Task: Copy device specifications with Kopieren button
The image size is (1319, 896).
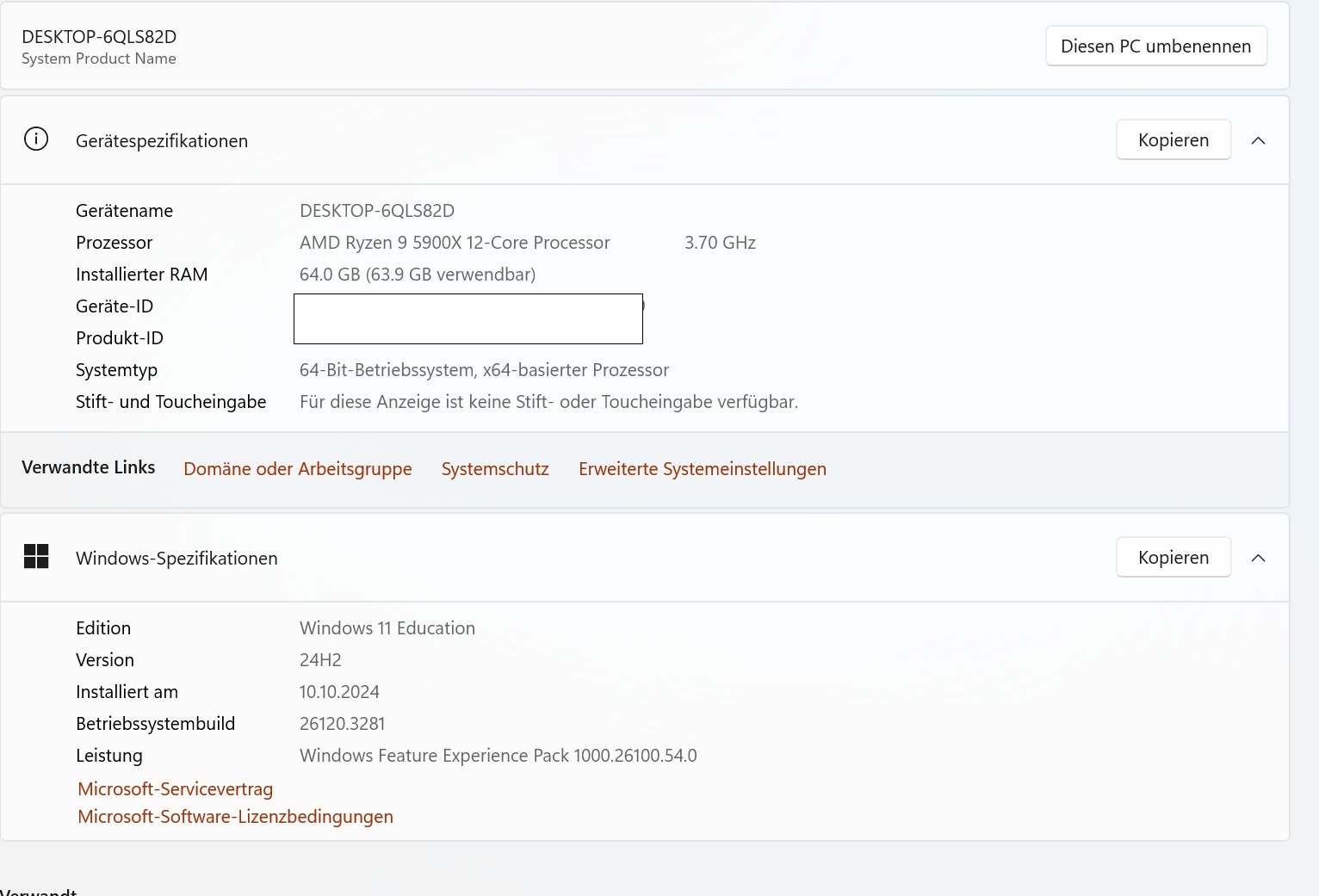Action: [1173, 139]
